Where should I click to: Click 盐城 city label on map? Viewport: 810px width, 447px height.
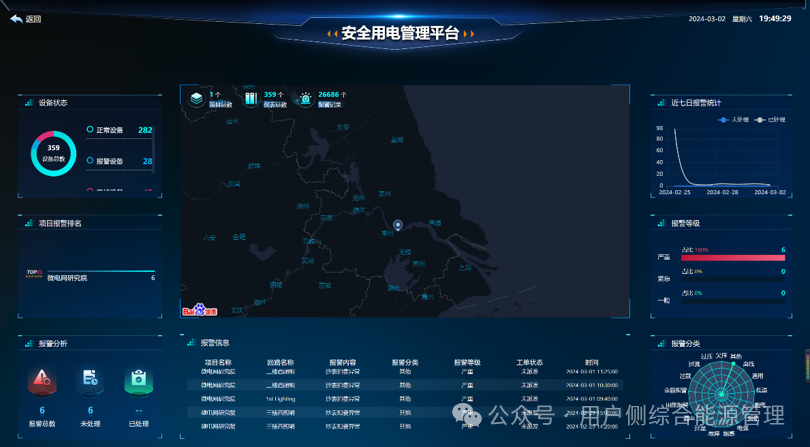(x=397, y=140)
